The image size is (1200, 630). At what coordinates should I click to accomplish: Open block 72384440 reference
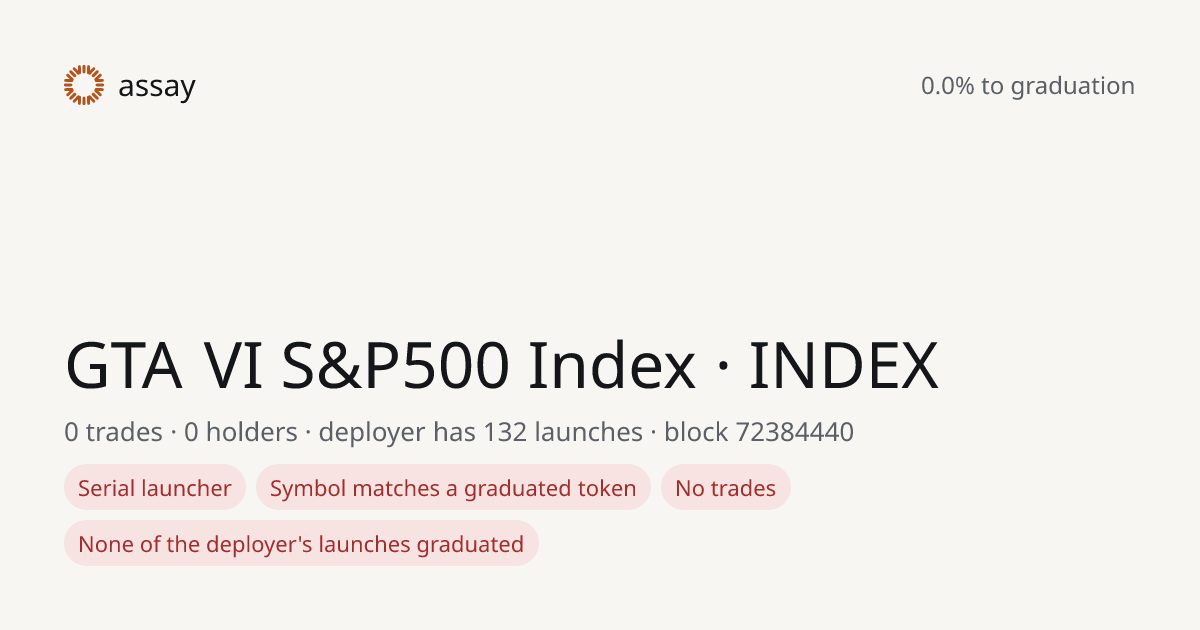(x=759, y=432)
